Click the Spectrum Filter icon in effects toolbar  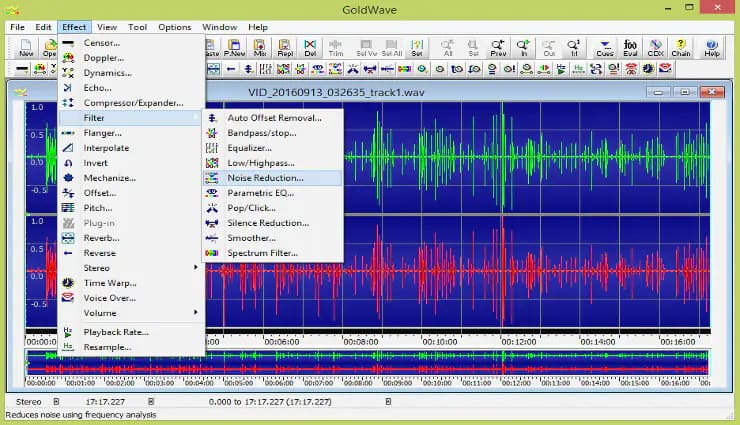[404, 69]
